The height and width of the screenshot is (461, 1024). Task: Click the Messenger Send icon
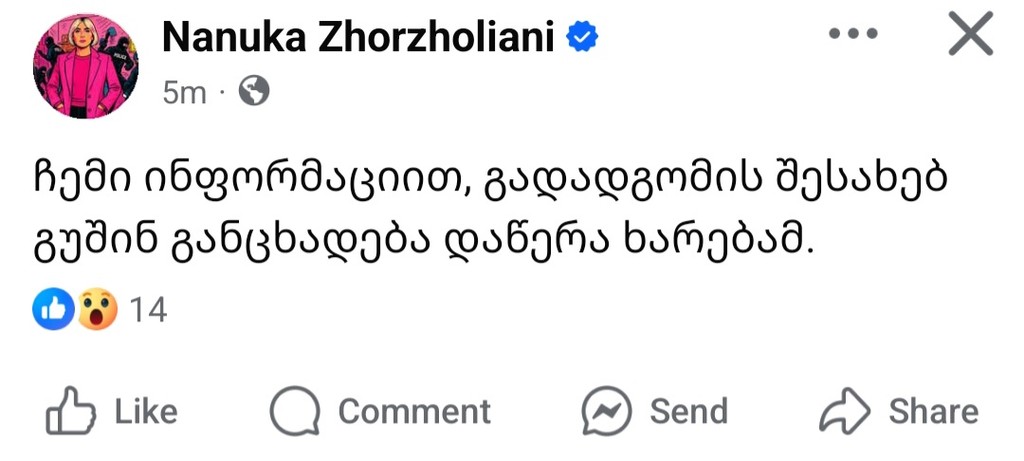pyautogui.click(x=607, y=412)
